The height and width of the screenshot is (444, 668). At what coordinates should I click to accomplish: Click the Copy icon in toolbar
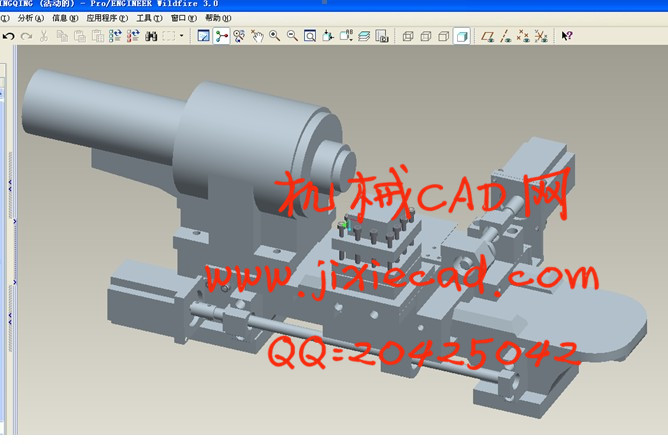coord(62,36)
